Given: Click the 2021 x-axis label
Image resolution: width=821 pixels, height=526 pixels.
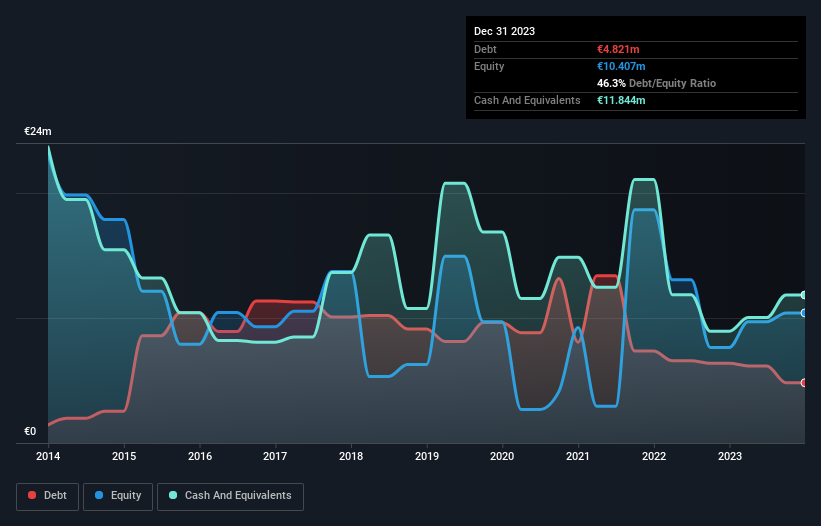Looking at the screenshot, I should click(578, 456).
